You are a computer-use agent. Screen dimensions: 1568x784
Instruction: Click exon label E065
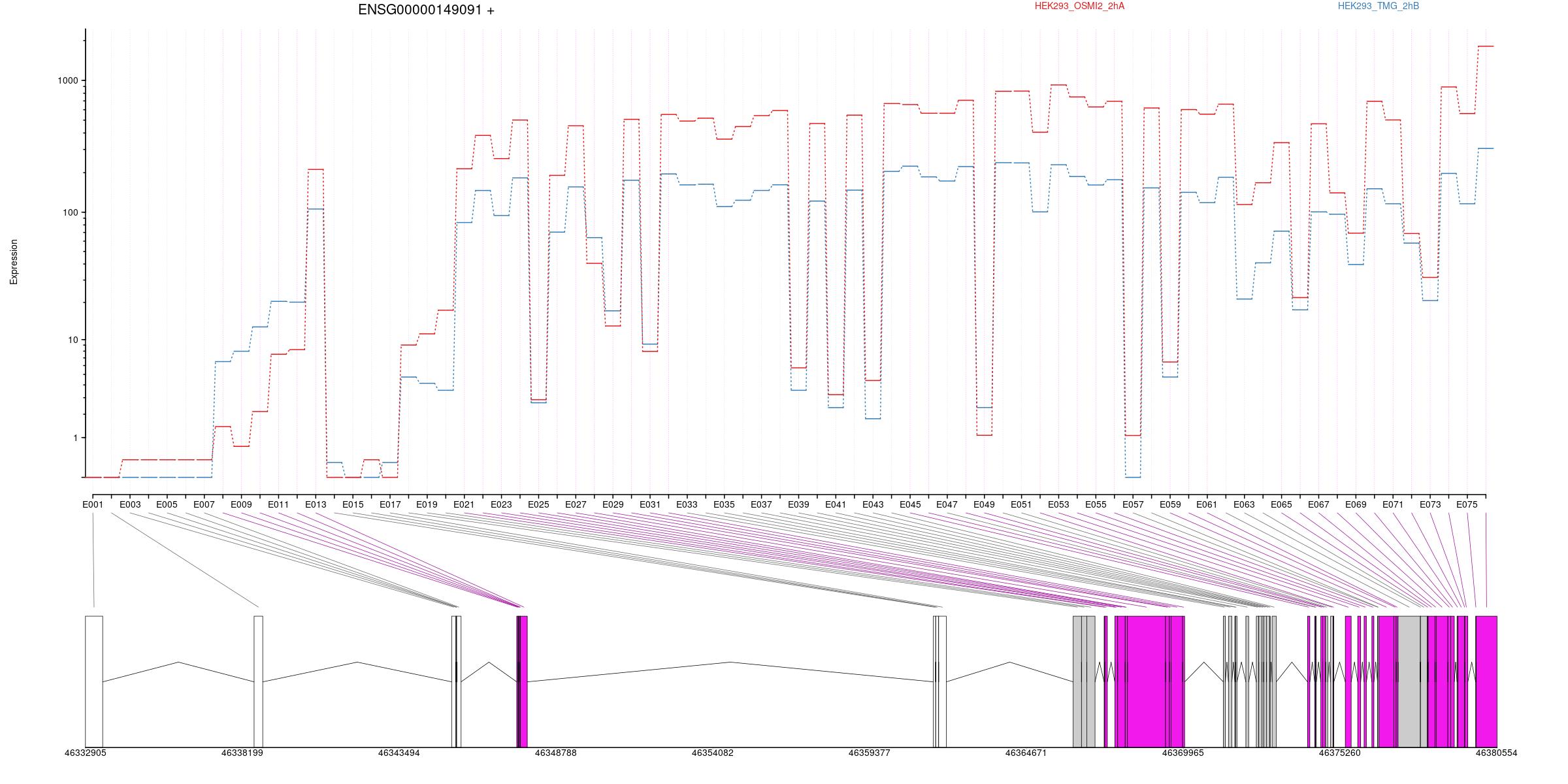tap(1281, 504)
